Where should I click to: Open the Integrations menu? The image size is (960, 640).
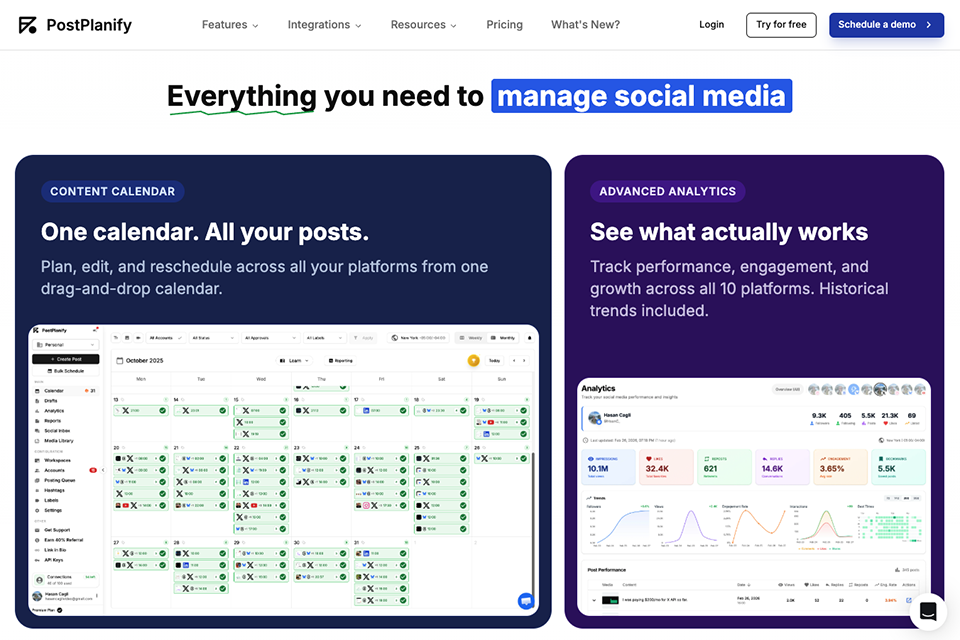(x=324, y=24)
